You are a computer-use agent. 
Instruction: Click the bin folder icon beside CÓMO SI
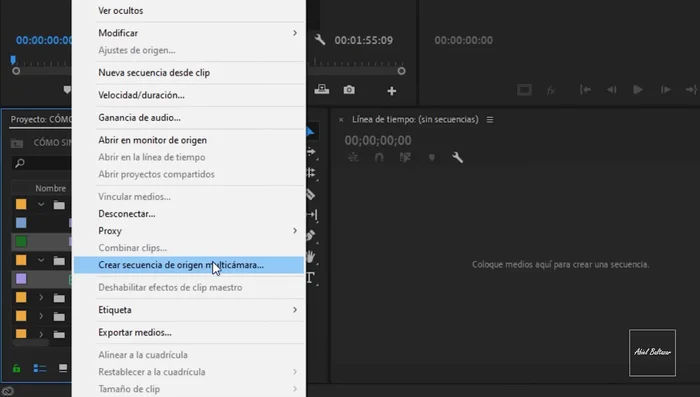(17, 143)
